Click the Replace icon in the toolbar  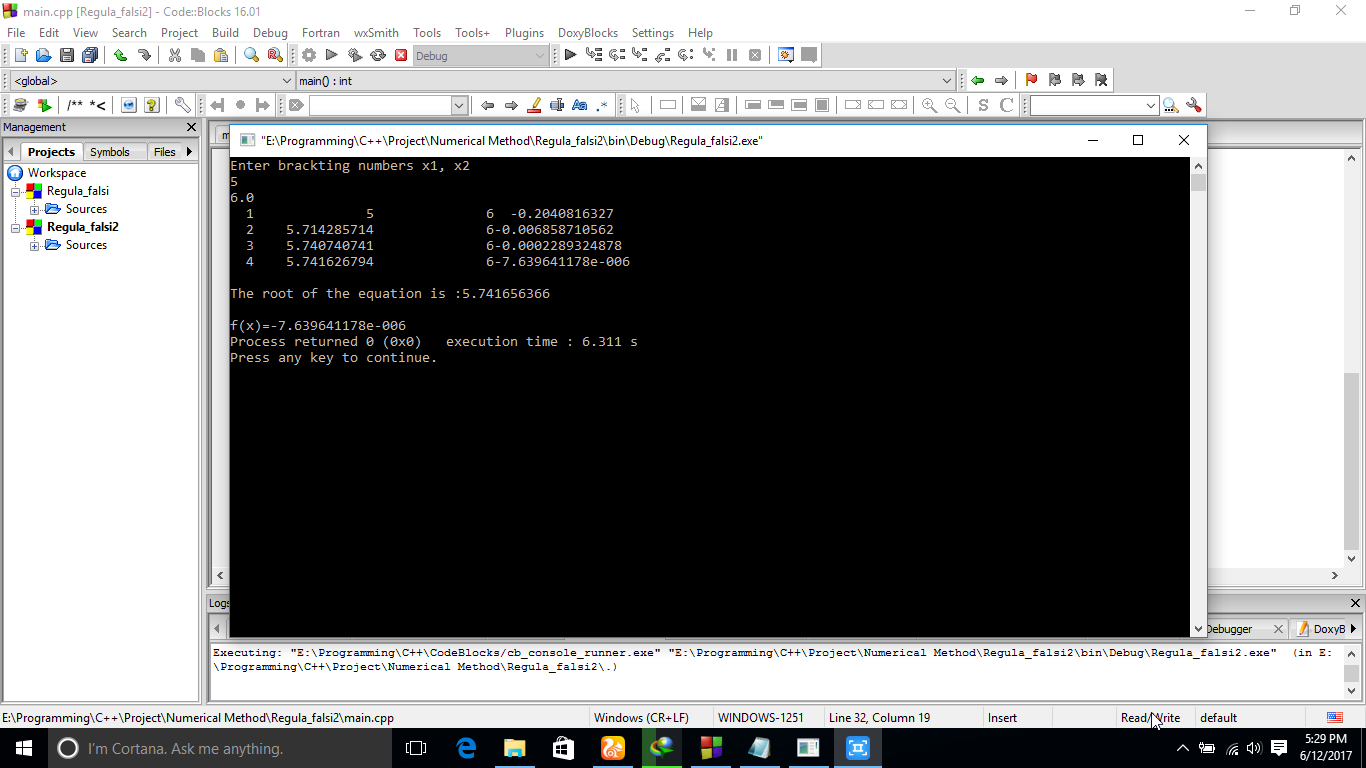[274, 56]
